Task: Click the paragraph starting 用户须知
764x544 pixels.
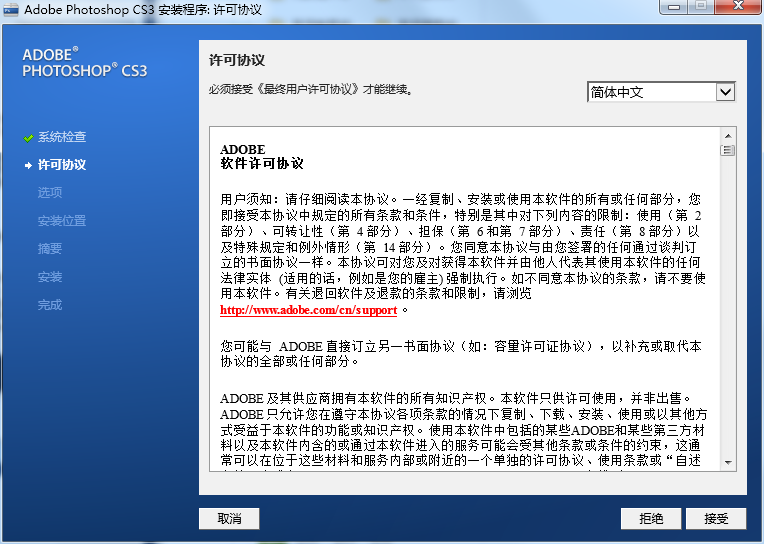Action: (463, 254)
